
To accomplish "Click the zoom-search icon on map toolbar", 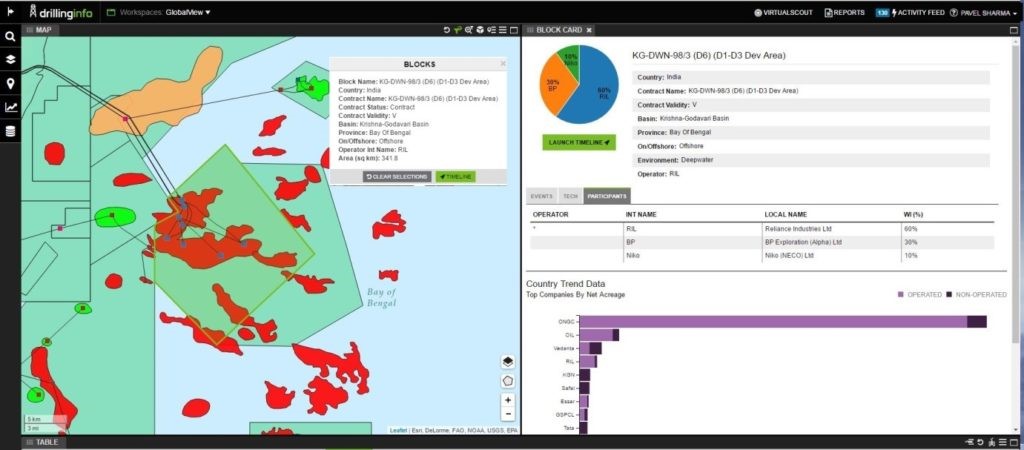I will click(469, 30).
